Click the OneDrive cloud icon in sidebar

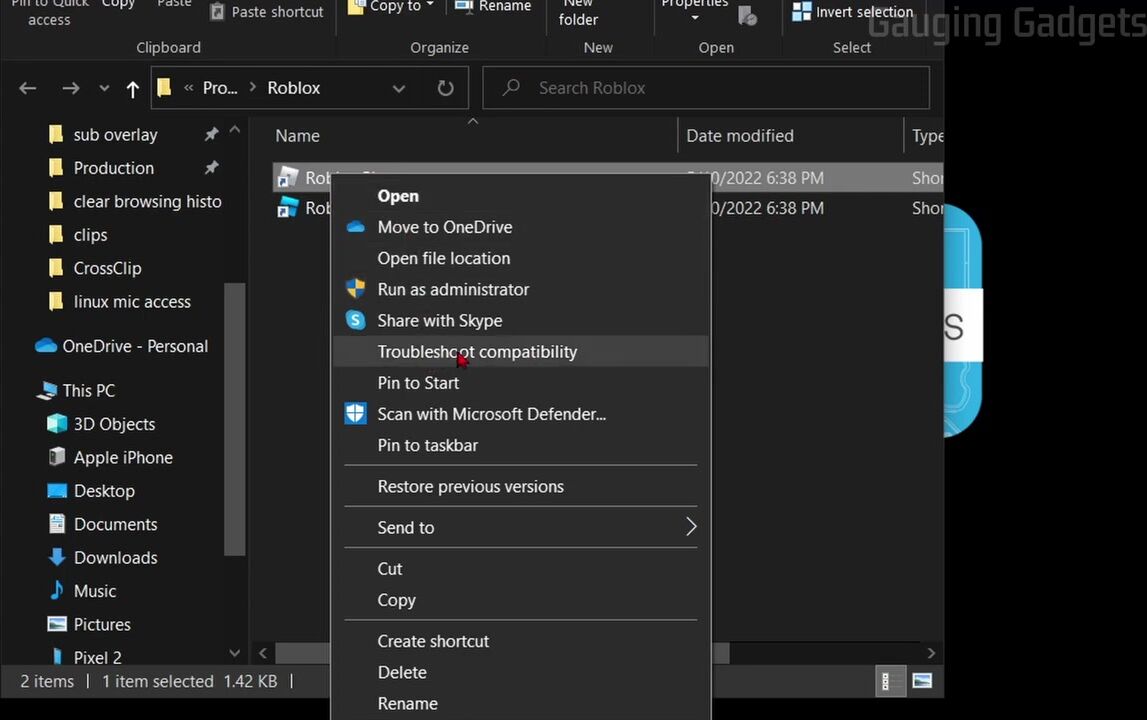pos(46,345)
